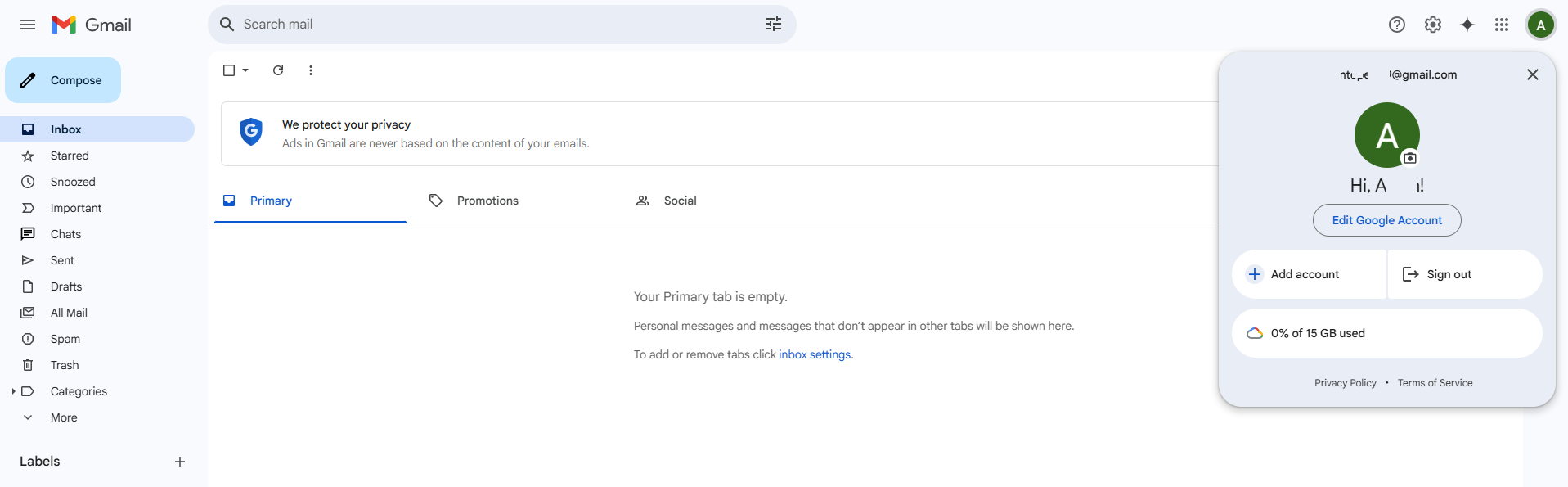Viewport: 1568px width, 487px height.
Task: Switch to the Promotions tab
Action: point(487,201)
